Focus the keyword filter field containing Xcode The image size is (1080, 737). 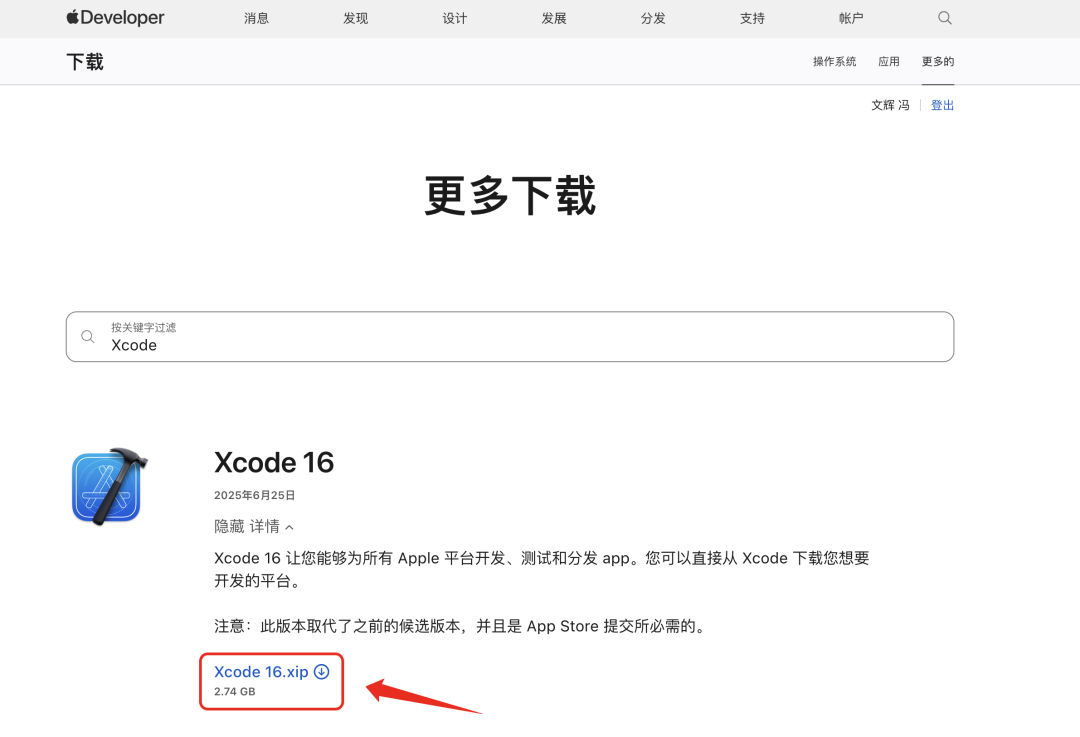pyautogui.click(x=510, y=337)
